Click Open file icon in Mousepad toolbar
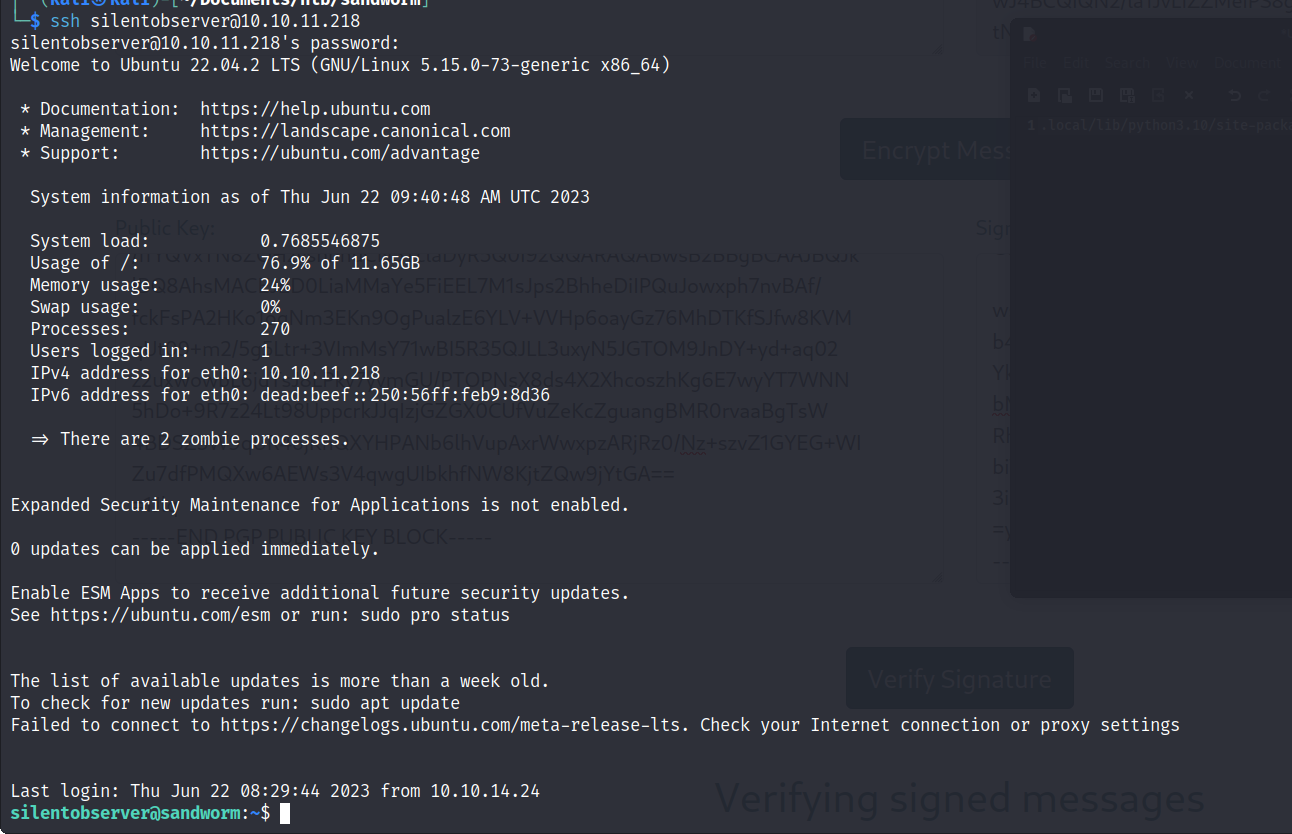The image size is (1292, 834). click(x=1065, y=95)
